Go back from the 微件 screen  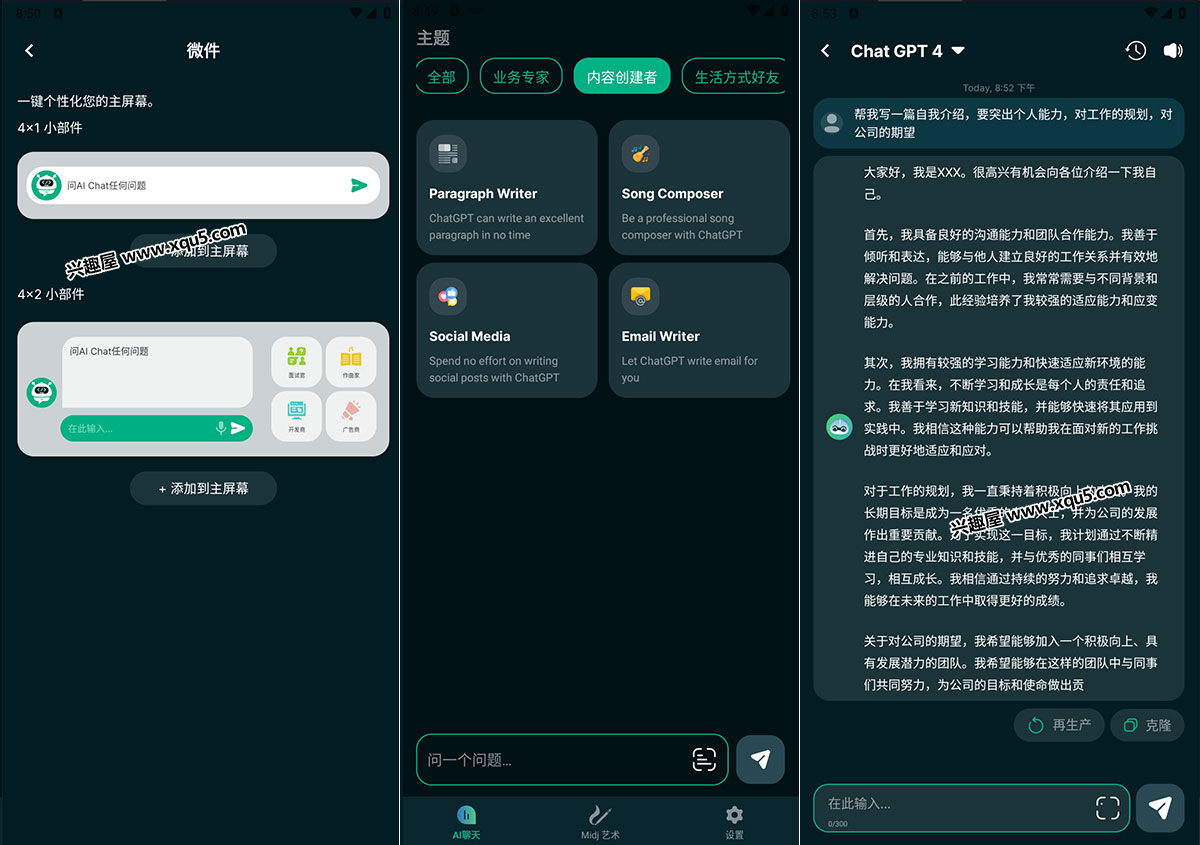coord(29,51)
